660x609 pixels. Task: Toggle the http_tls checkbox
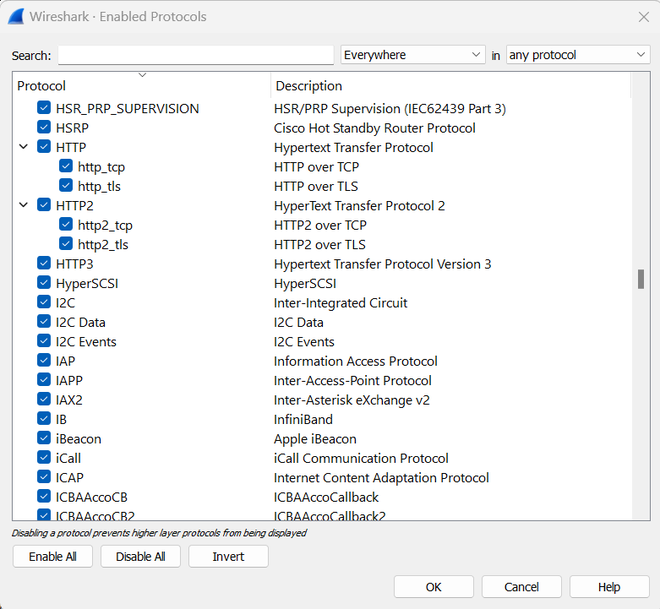tap(66, 185)
